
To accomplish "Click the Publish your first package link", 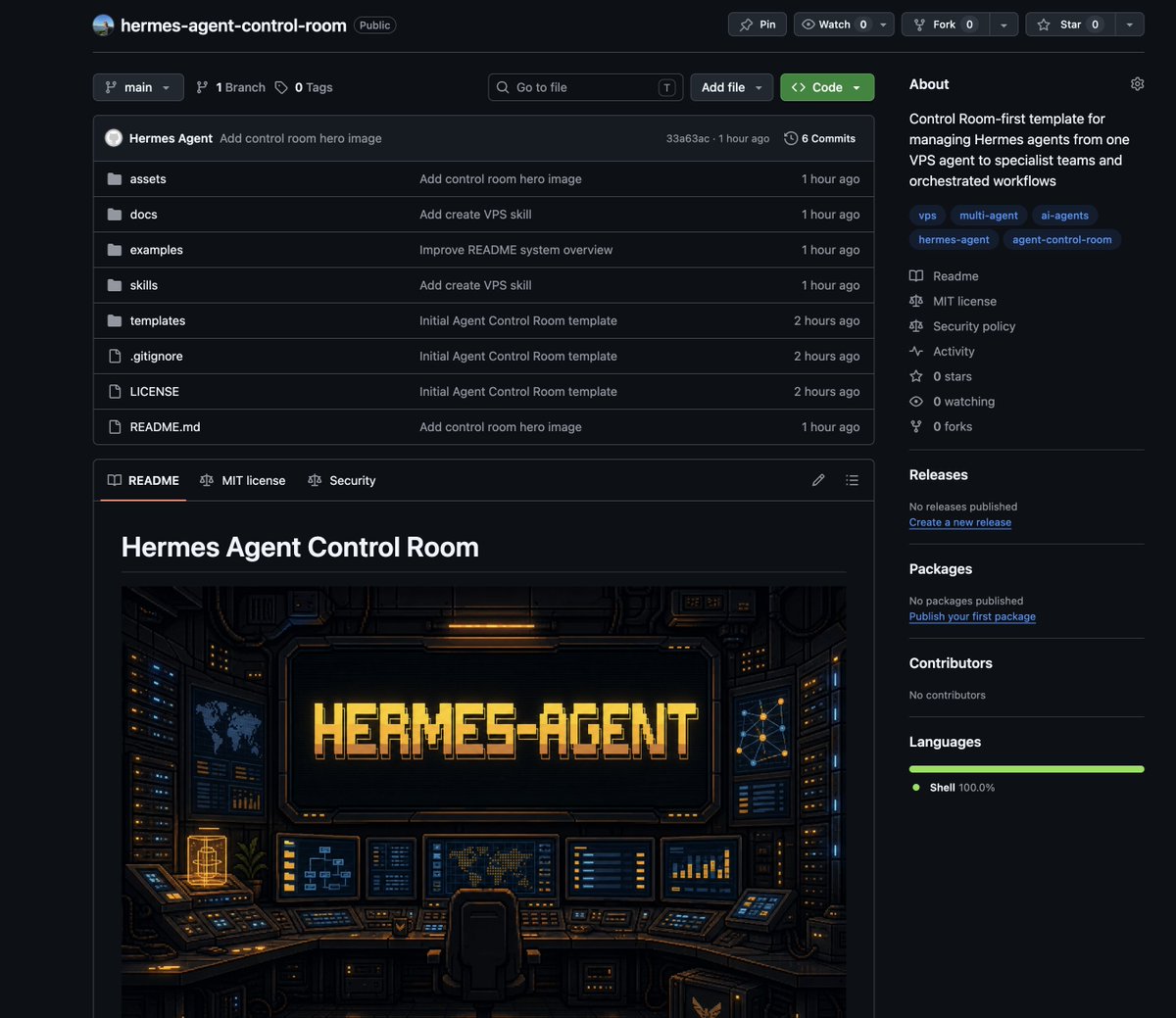I will pyautogui.click(x=972, y=616).
